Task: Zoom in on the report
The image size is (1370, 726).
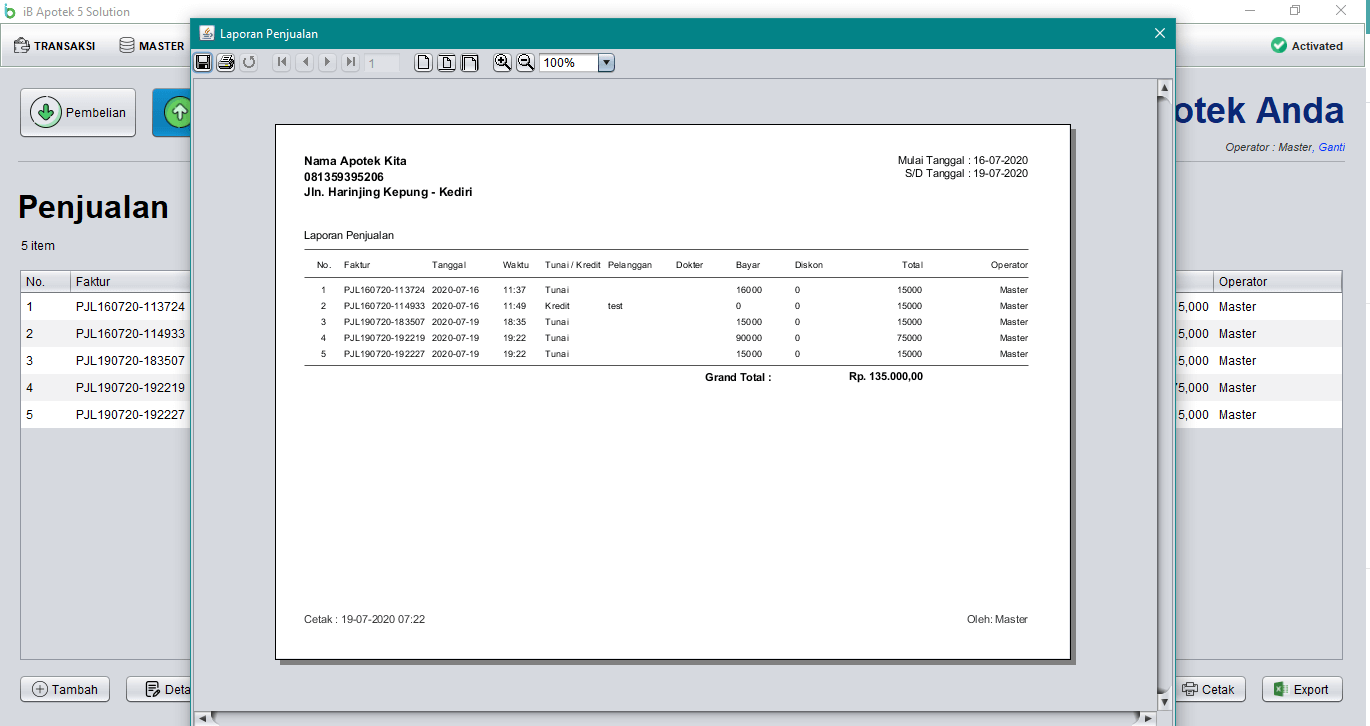Action: [502, 62]
